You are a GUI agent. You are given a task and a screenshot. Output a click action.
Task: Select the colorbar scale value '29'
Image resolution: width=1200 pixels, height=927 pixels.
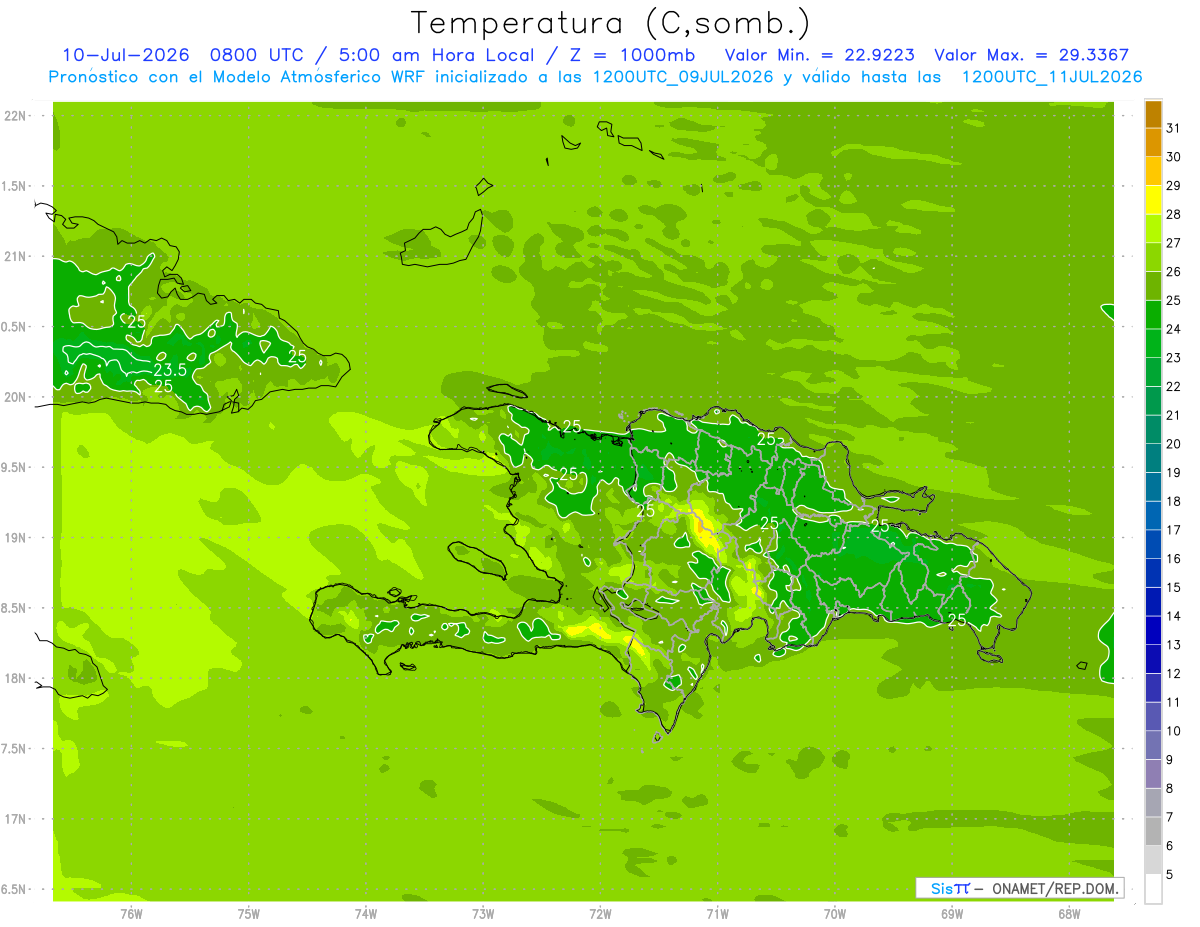coord(1173,185)
